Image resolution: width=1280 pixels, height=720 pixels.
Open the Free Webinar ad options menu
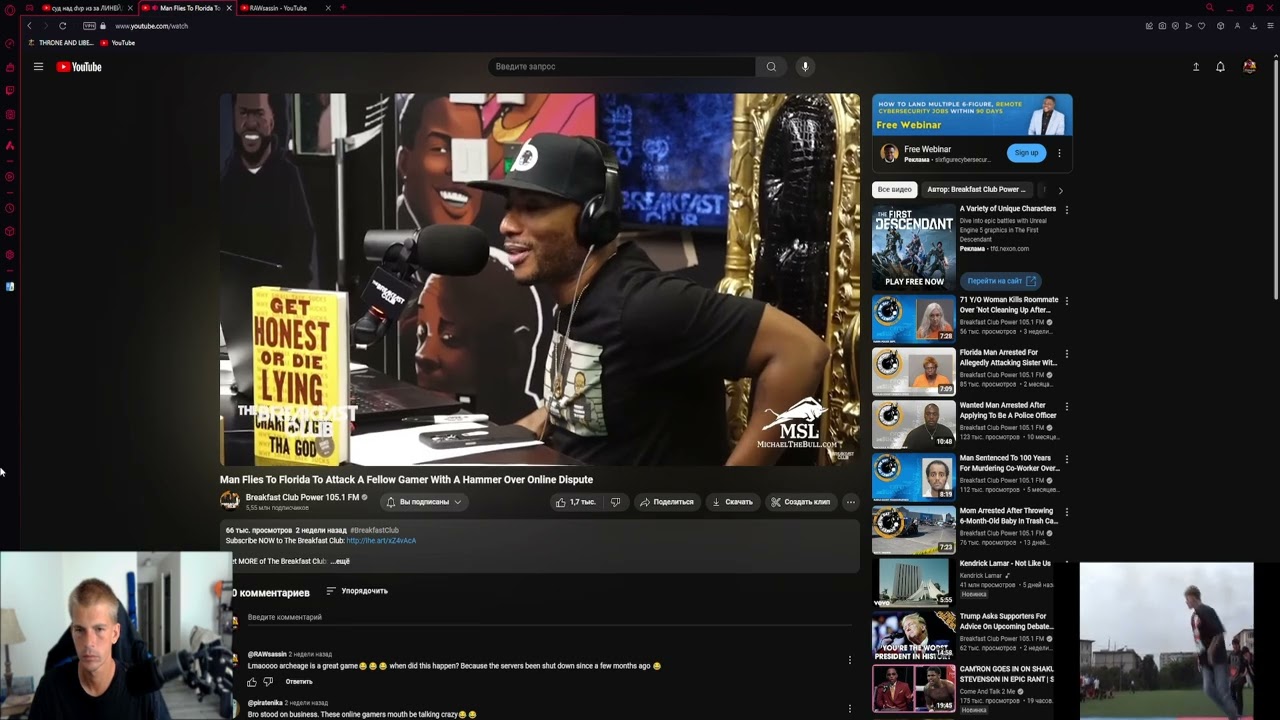click(1059, 153)
